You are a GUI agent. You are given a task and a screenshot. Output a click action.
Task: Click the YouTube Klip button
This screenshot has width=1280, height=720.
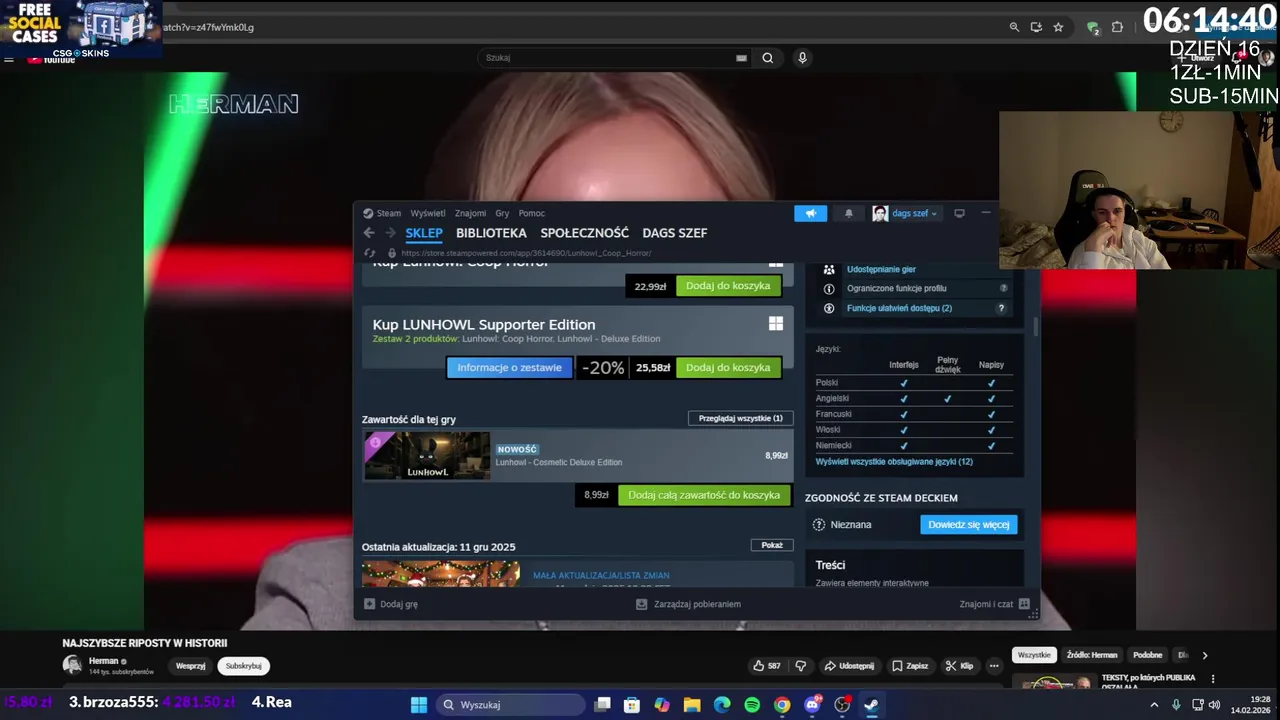tap(959, 666)
